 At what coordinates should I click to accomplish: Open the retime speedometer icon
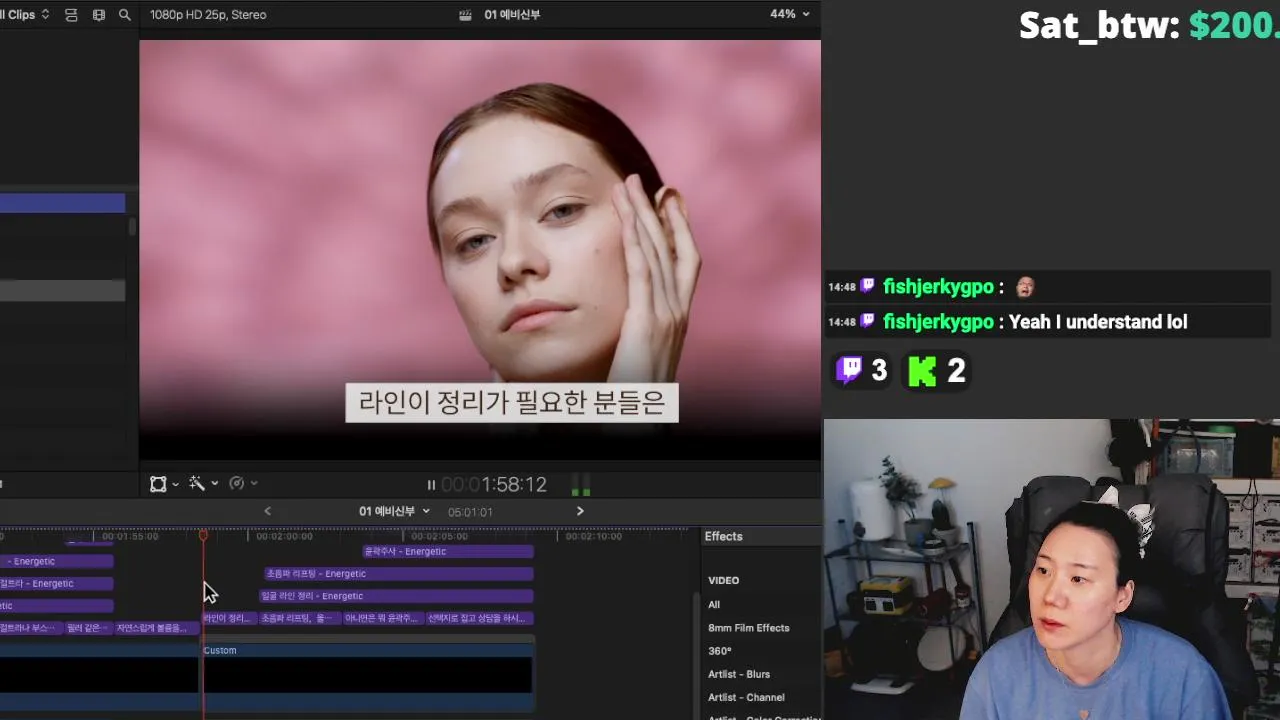[x=236, y=484]
